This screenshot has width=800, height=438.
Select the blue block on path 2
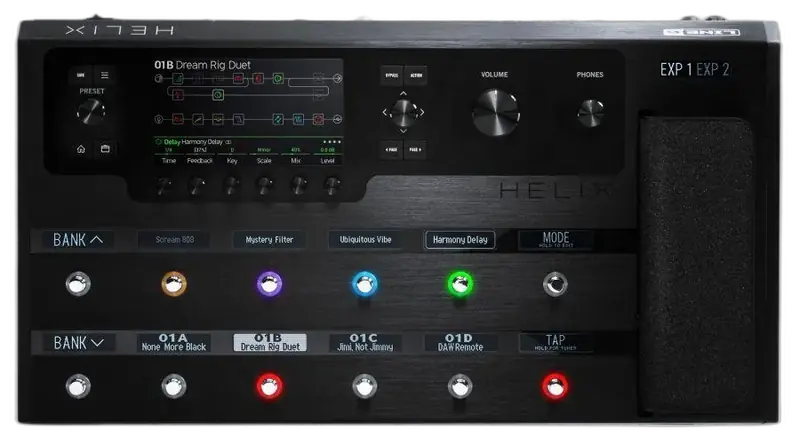pyautogui.click(x=298, y=119)
